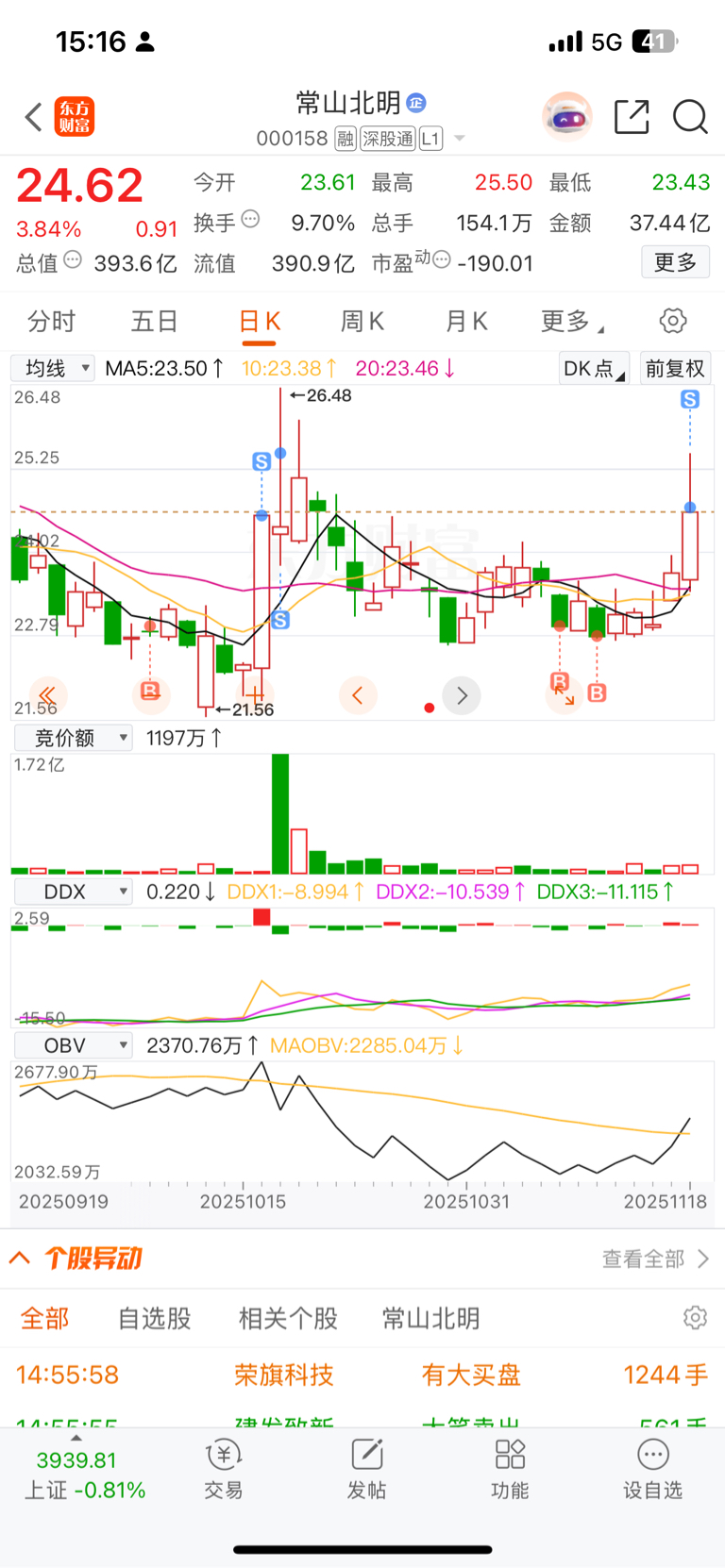Screen dimensions: 725x1568
Task: Open the 东方财富 logo
Action: 75,117
